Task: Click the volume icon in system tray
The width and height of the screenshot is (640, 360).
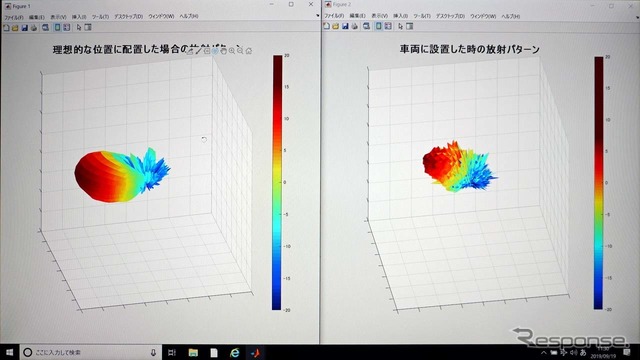Action: 573,352
